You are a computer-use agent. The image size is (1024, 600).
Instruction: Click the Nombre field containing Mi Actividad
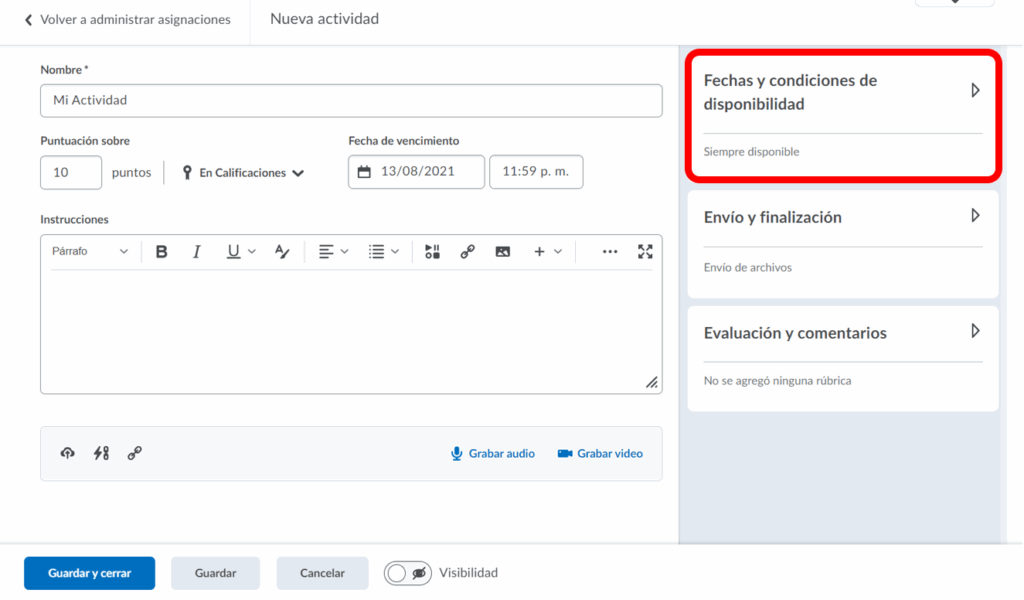click(351, 101)
